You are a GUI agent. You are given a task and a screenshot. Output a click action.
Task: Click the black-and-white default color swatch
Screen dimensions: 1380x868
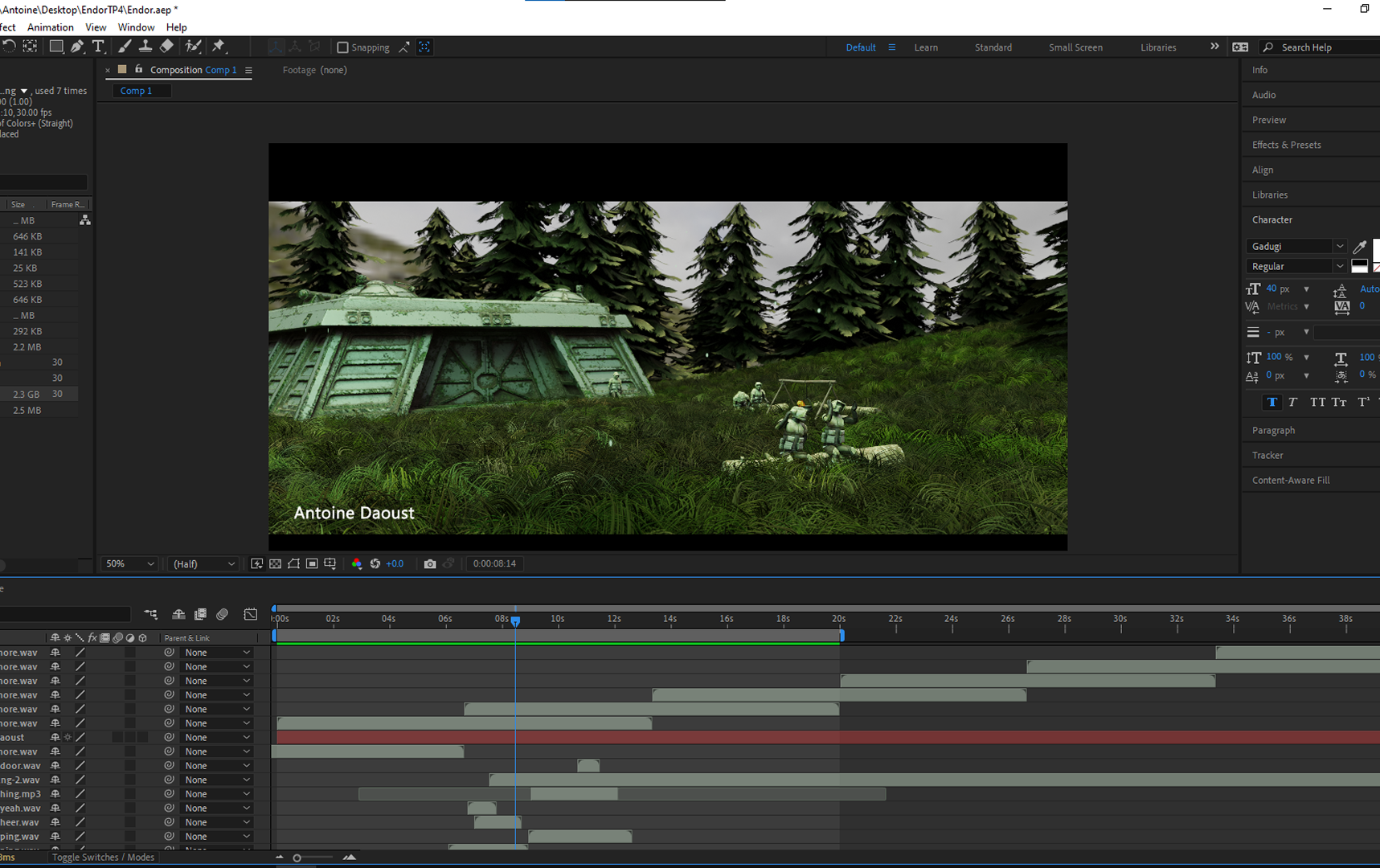tap(1359, 266)
